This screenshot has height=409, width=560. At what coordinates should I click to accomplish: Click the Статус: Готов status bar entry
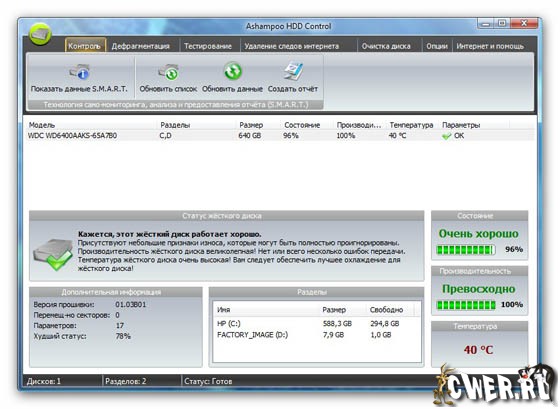208,381
